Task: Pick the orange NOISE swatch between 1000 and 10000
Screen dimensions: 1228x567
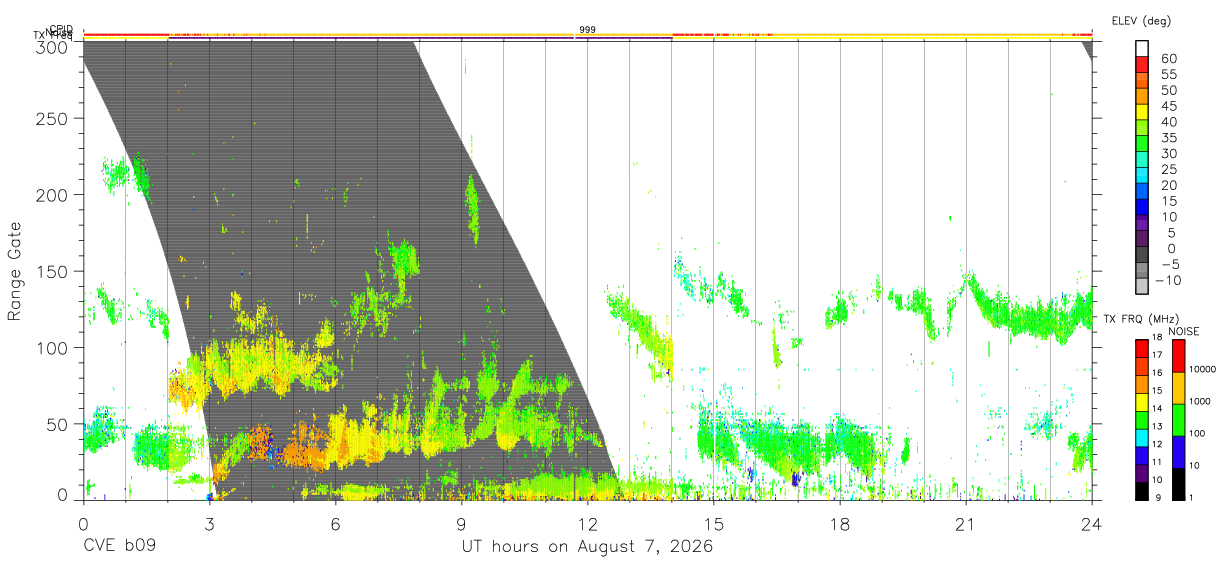Action: click(1179, 388)
